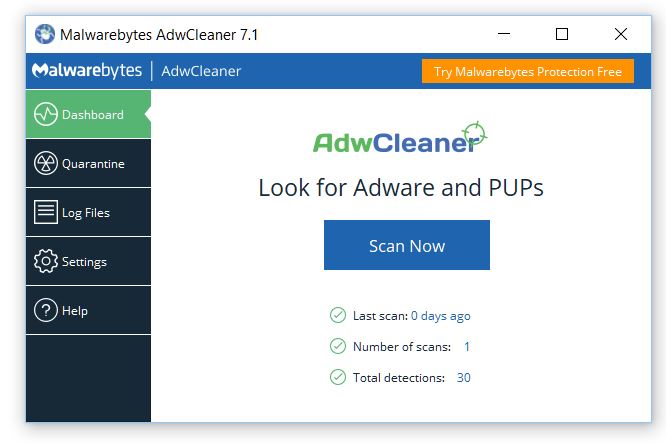Open the Quarantine tab label
Image resolution: width=666 pixels, height=444 pixels.
point(93,164)
